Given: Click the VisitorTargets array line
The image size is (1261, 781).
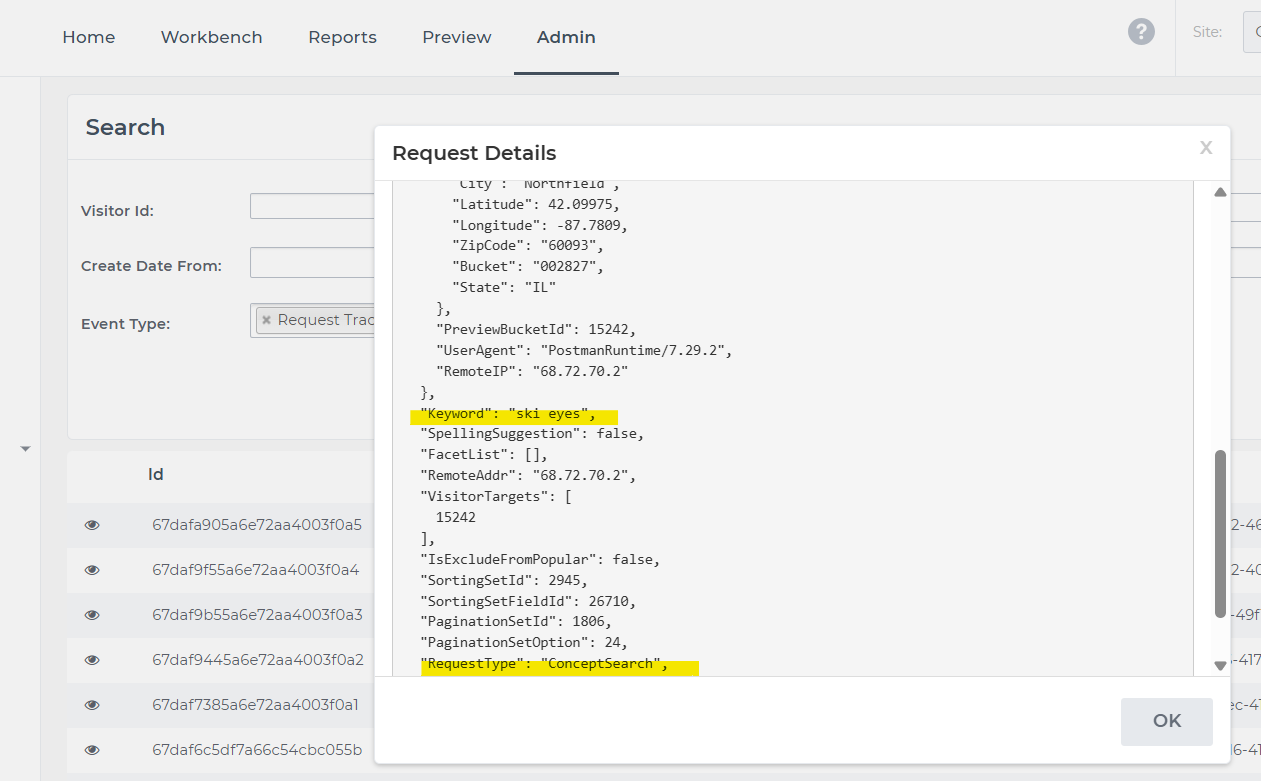Looking at the screenshot, I should [x=496, y=496].
